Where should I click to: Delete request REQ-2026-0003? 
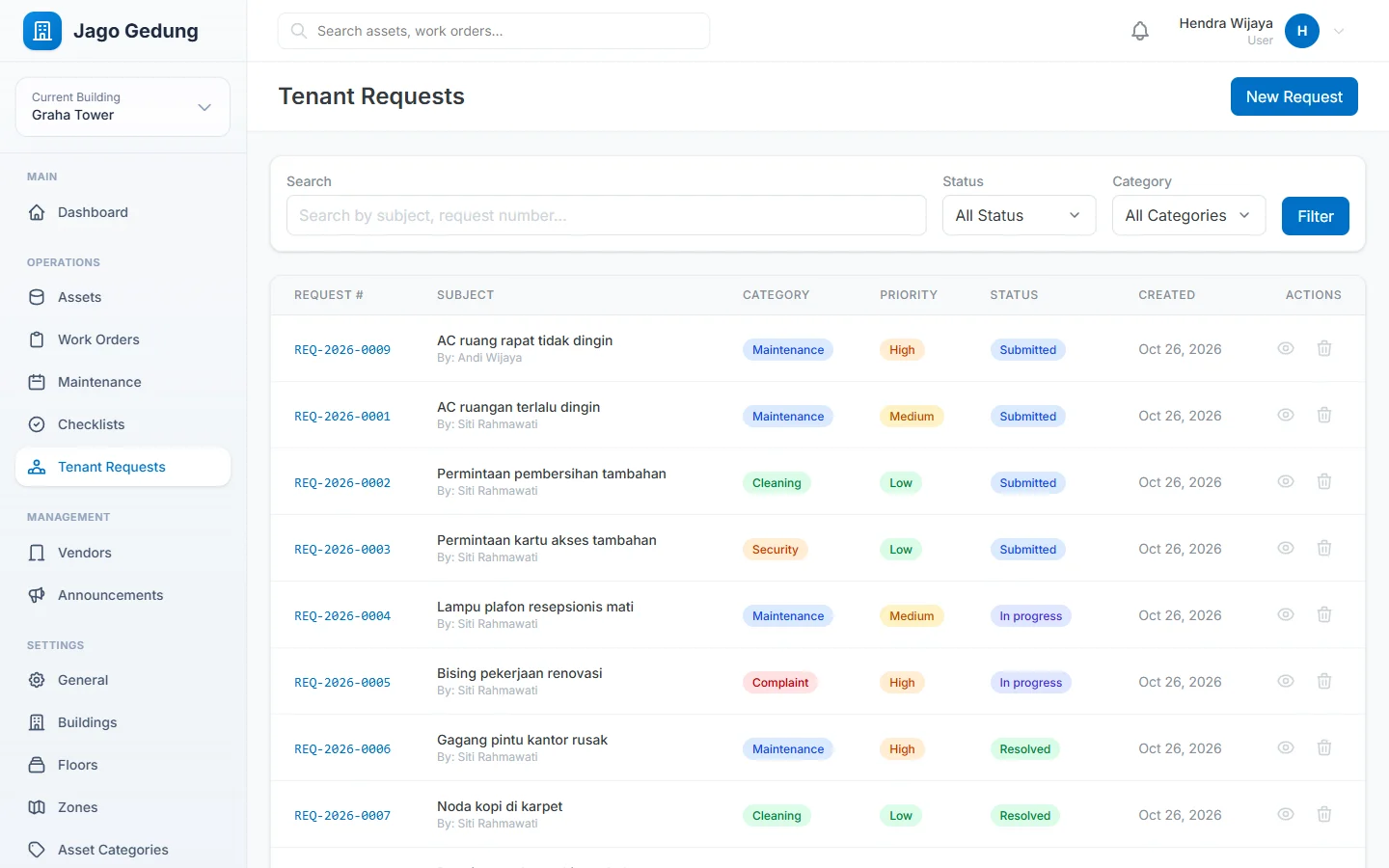(x=1324, y=548)
